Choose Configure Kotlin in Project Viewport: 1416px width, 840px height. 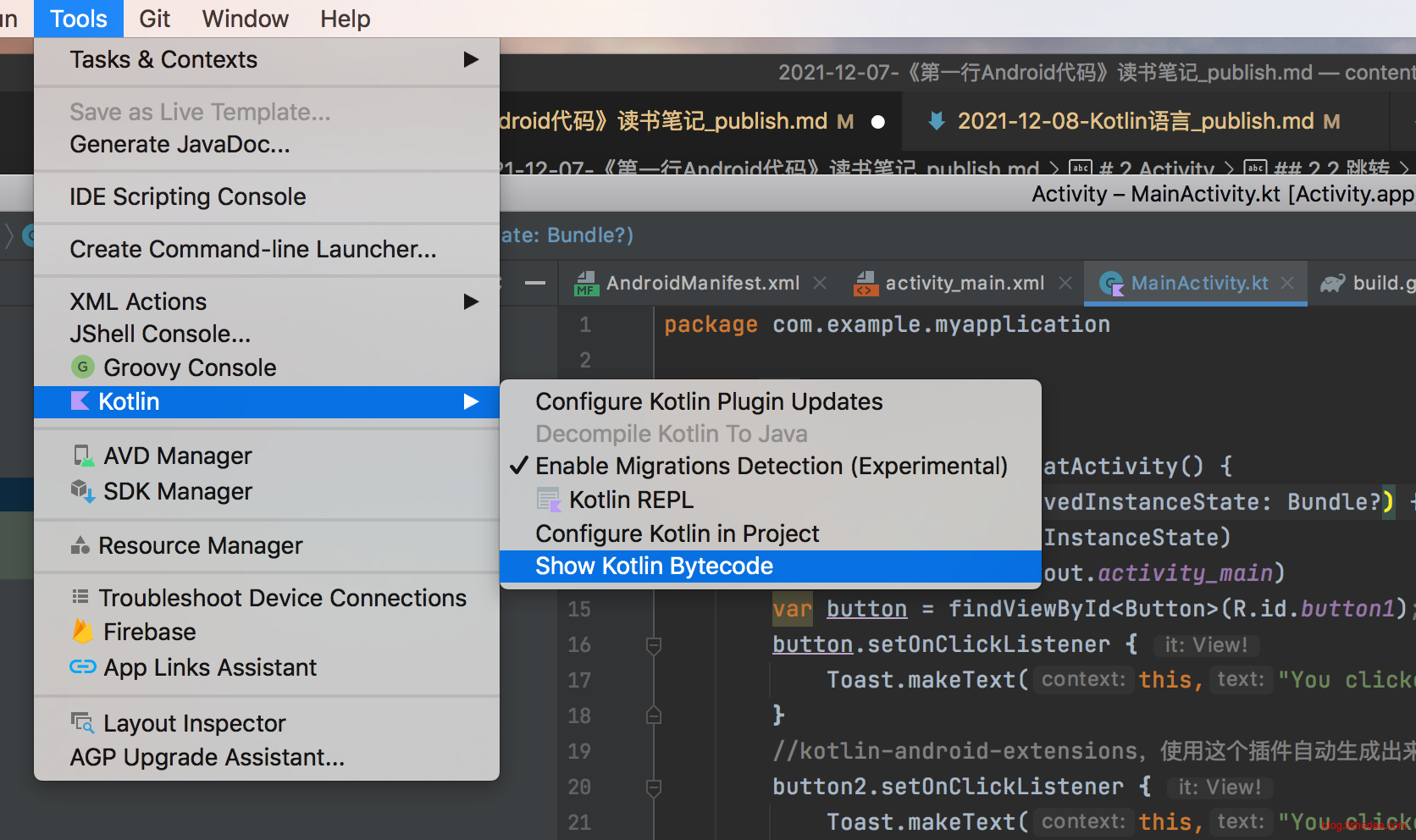click(677, 533)
